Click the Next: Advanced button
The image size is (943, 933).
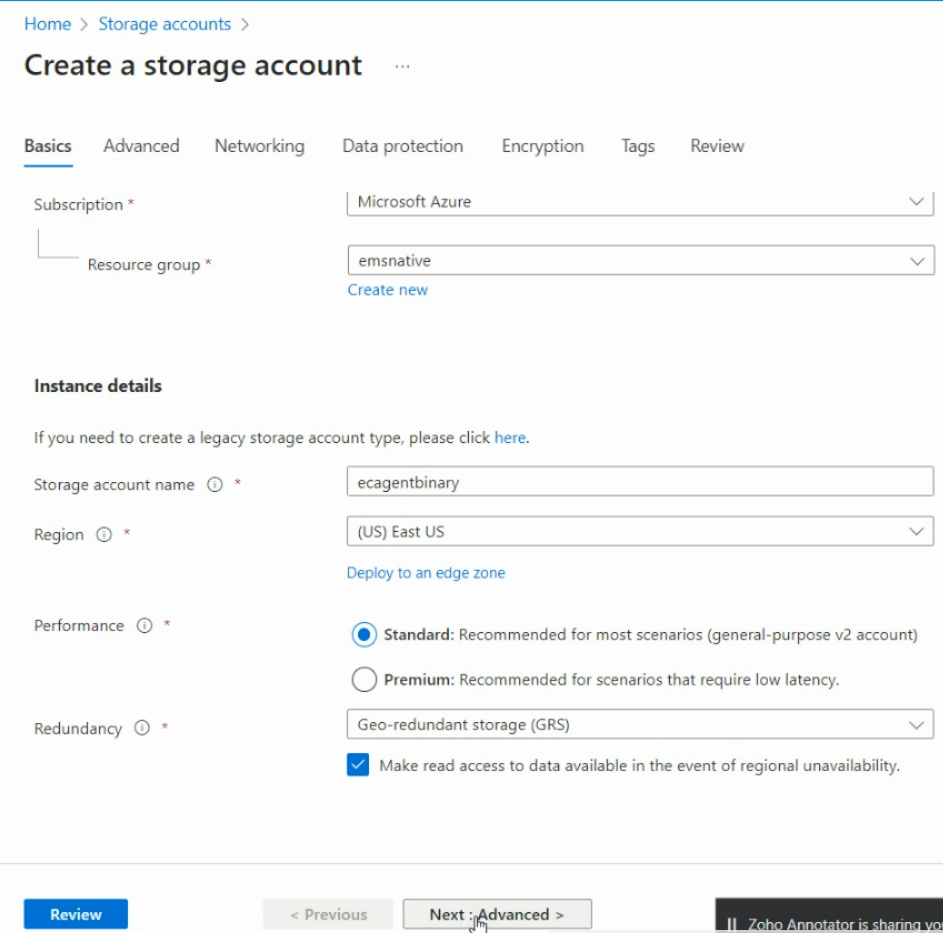tap(497, 914)
